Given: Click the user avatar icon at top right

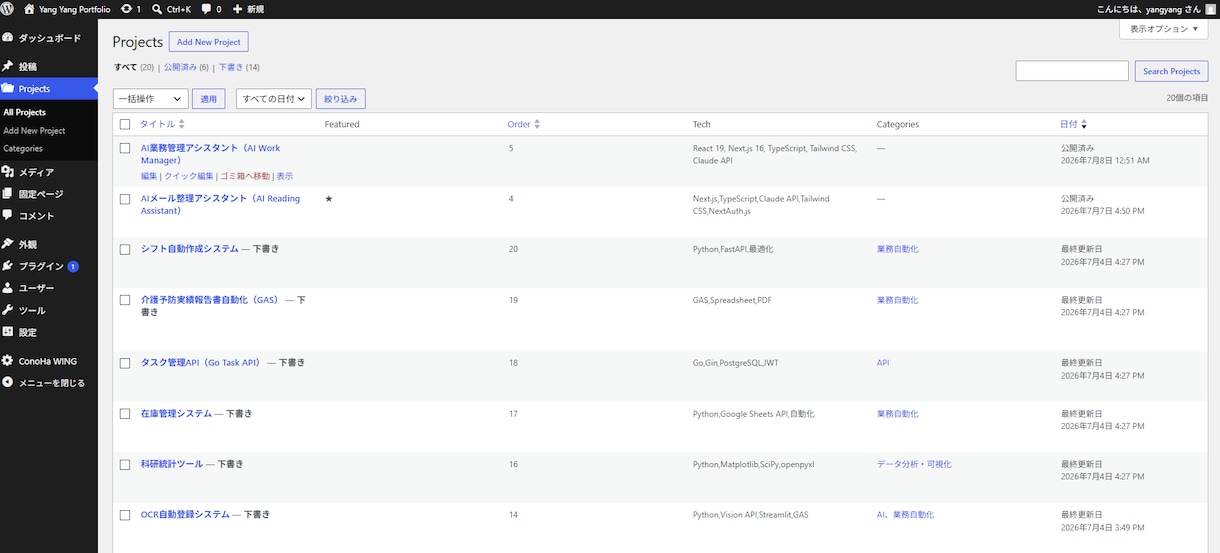Looking at the screenshot, I should click(1210, 9).
